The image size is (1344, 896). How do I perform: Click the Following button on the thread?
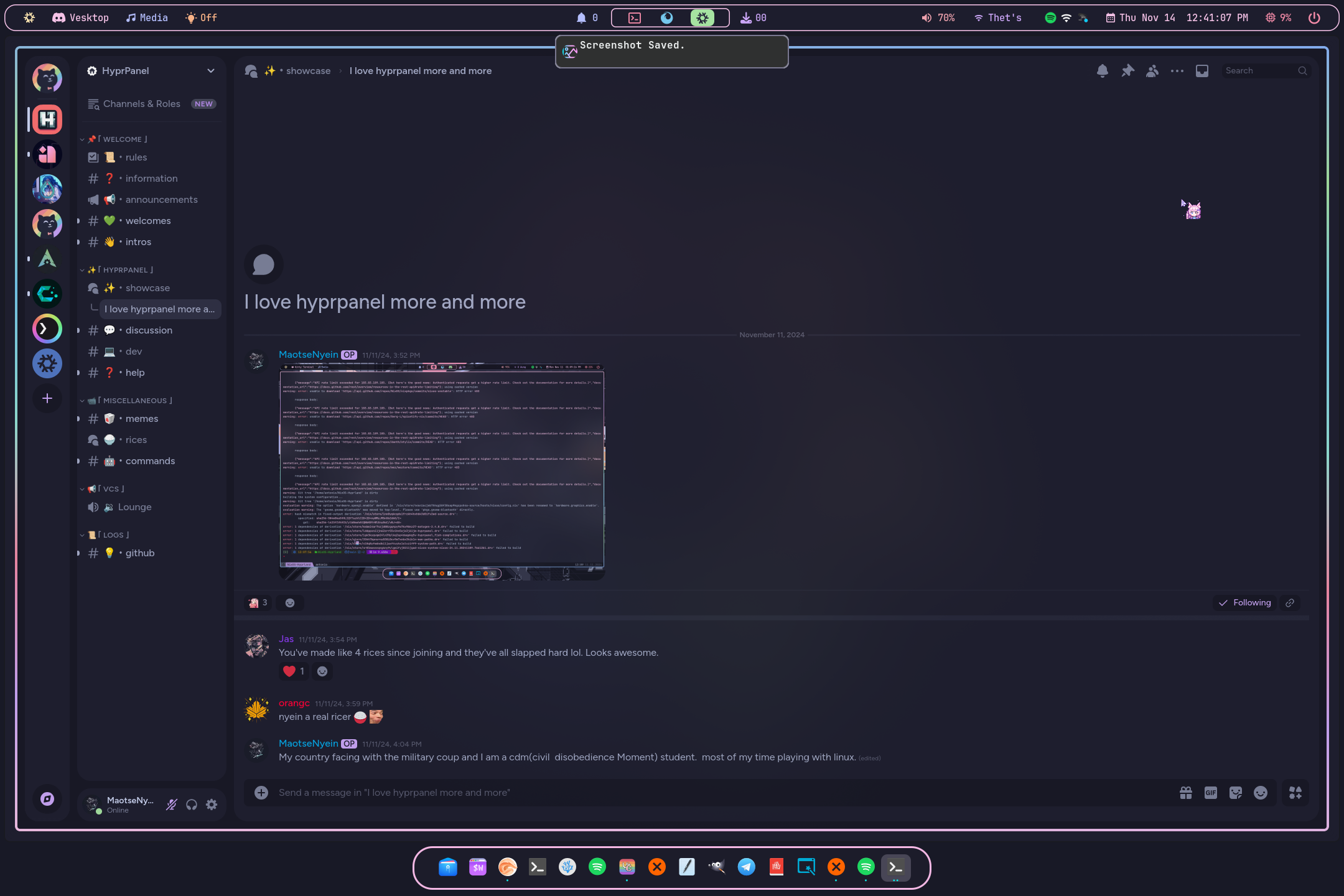[1244, 602]
